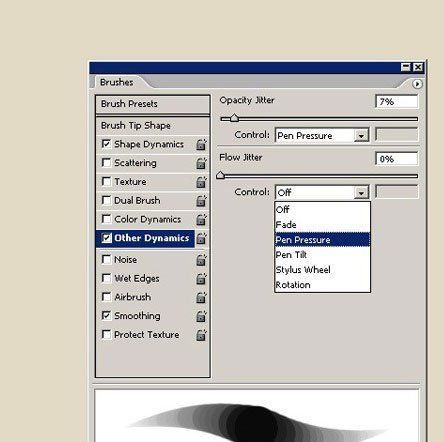Open Brush Tip Shape section
This screenshot has height=442, width=444.
[x=153, y=126]
